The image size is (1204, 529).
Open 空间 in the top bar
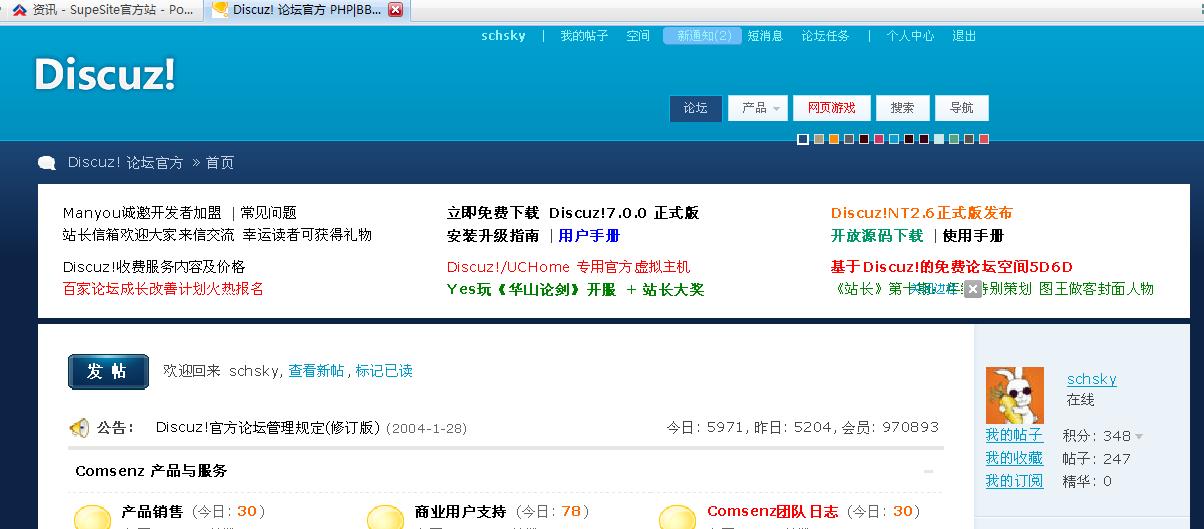click(638, 35)
